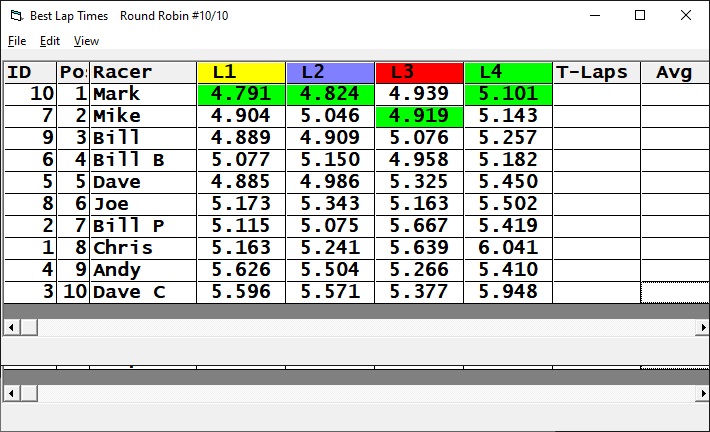Open the File menu
Image resolution: width=710 pixels, height=432 pixels.
click(17, 41)
